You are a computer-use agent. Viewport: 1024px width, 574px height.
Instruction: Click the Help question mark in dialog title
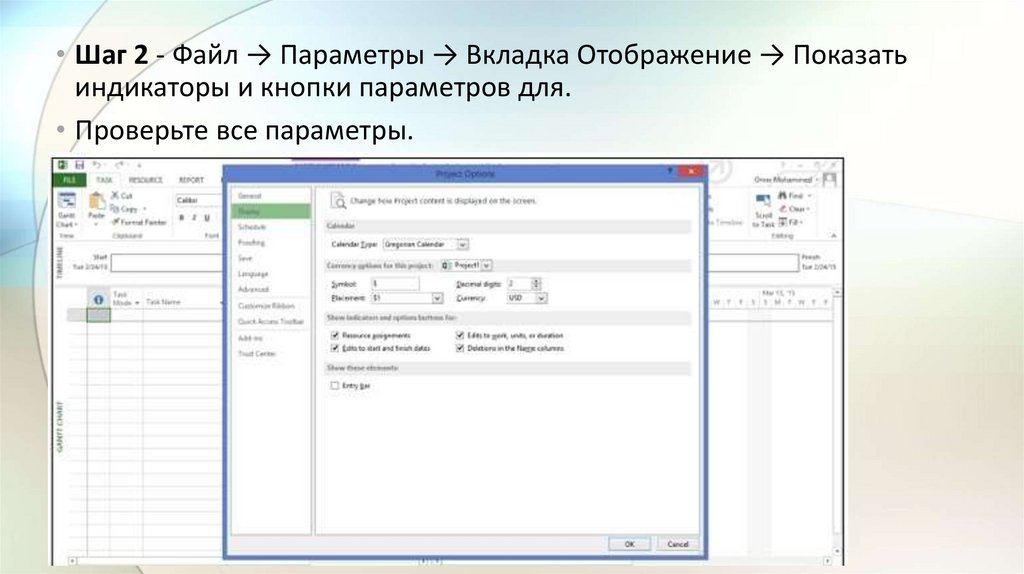[669, 171]
